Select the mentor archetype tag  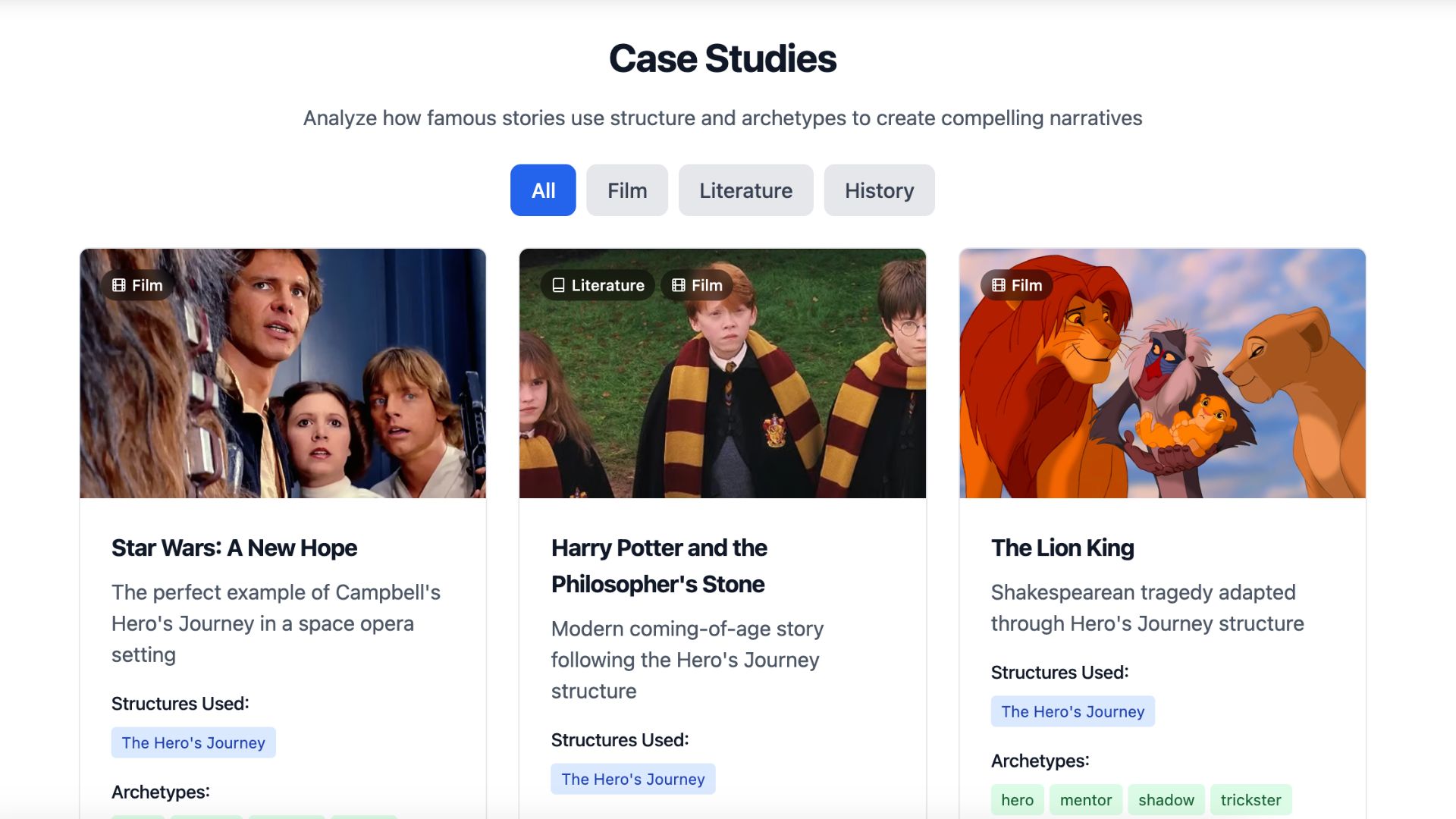(x=1085, y=800)
